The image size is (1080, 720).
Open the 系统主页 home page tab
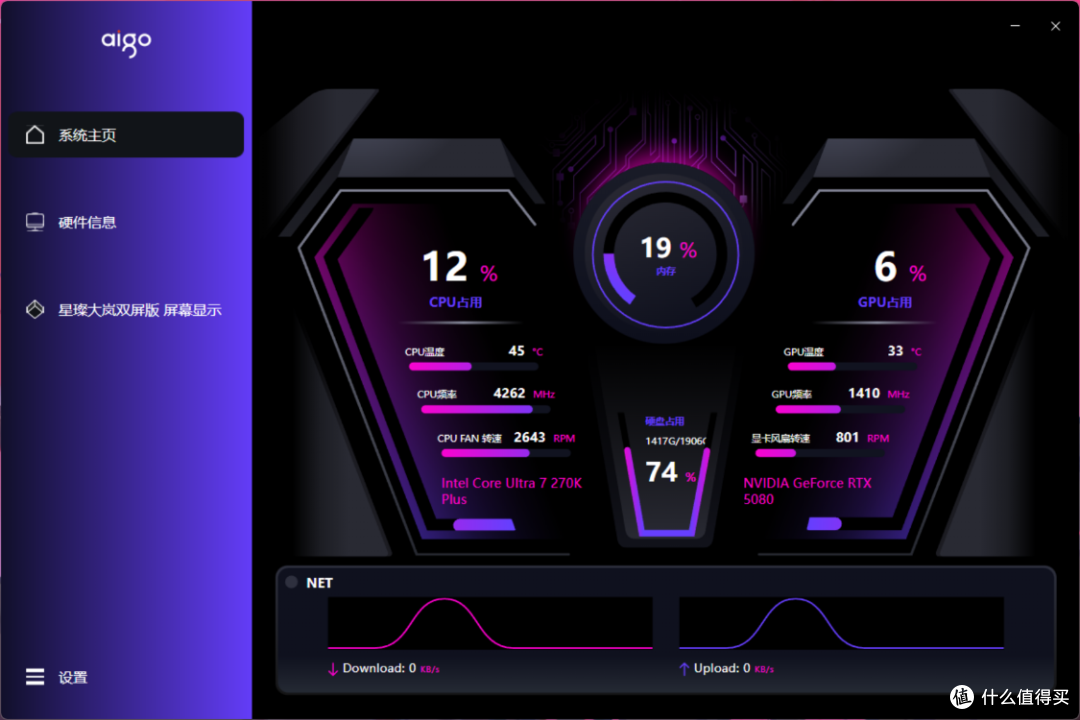coord(126,134)
